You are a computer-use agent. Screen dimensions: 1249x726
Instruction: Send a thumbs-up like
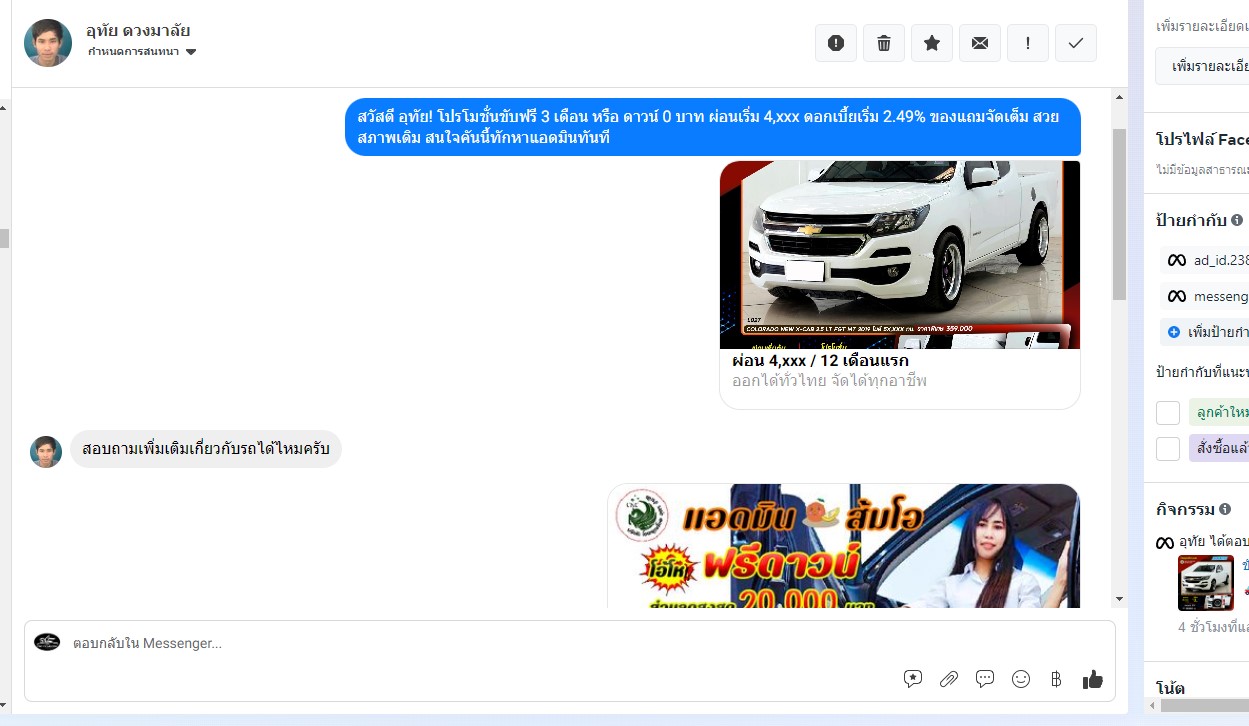[1092, 679]
